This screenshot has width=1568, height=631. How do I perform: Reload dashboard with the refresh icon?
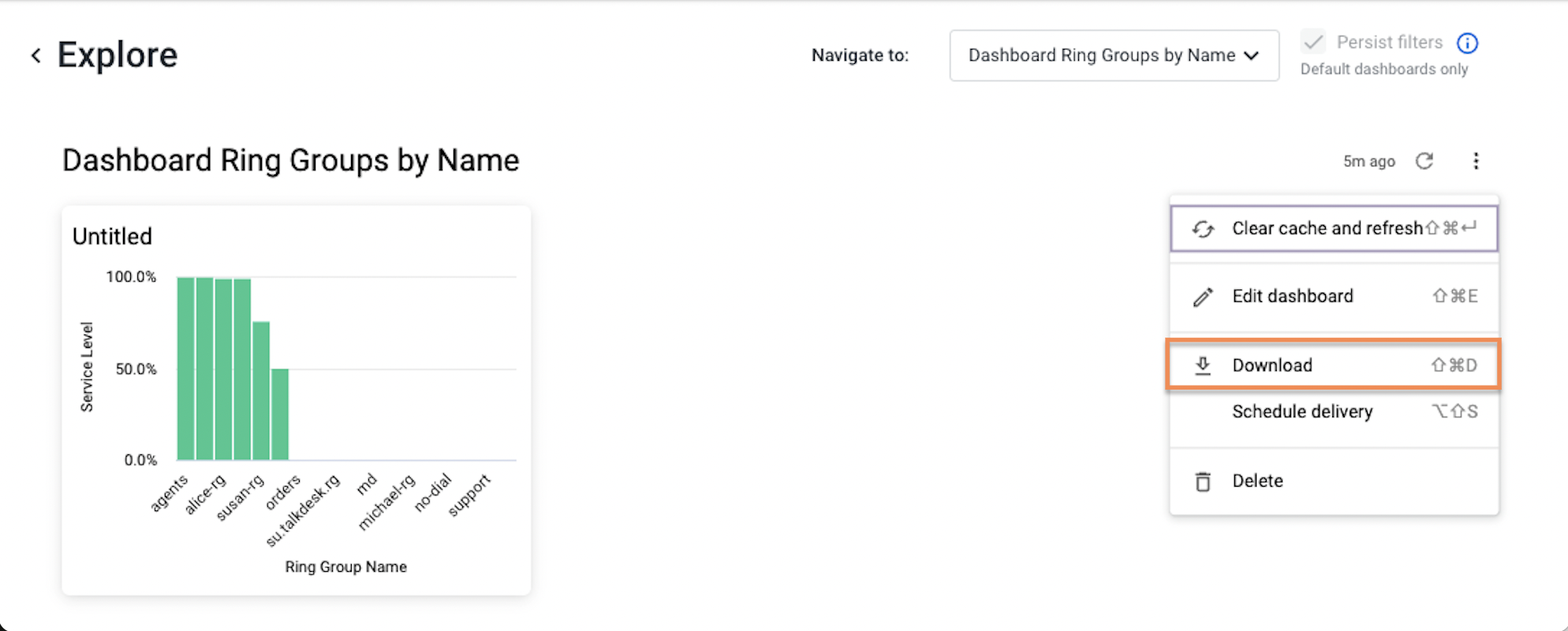click(x=1424, y=161)
